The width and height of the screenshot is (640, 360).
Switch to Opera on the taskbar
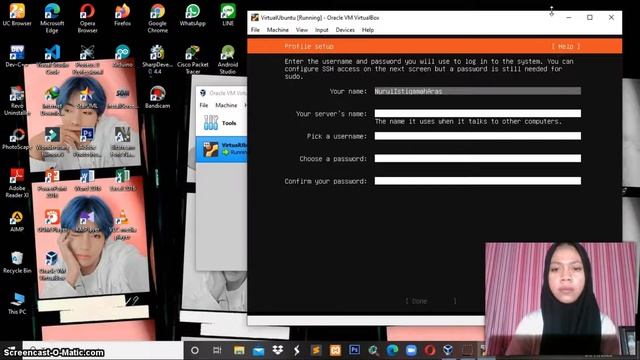pyautogui.click(x=429, y=350)
